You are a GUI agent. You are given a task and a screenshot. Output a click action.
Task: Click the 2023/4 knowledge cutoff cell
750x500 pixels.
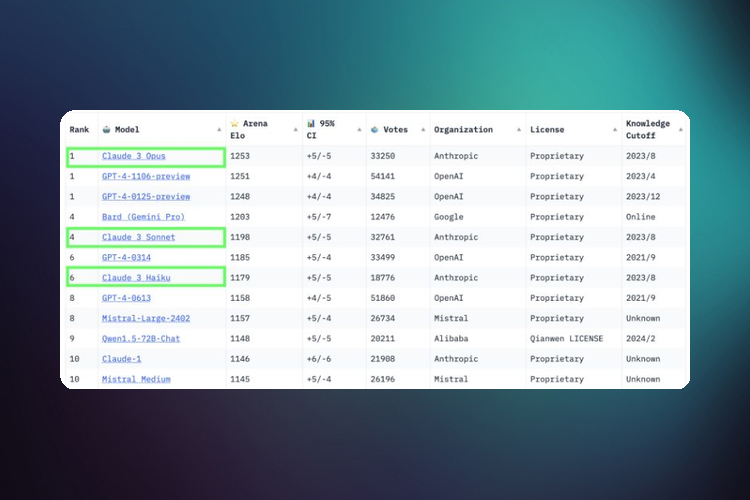[641, 176]
